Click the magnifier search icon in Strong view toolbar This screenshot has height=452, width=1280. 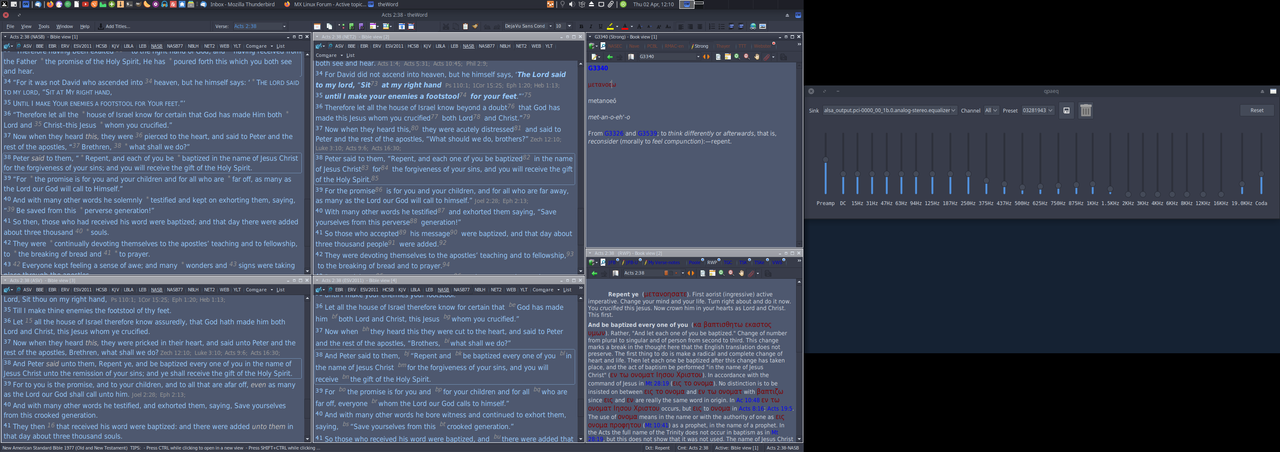[x=737, y=57]
